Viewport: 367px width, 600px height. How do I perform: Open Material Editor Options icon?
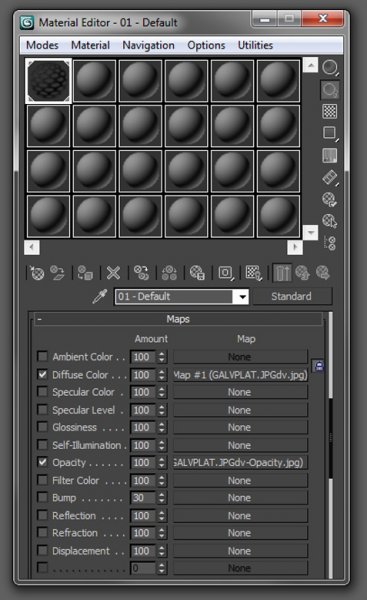329,199
